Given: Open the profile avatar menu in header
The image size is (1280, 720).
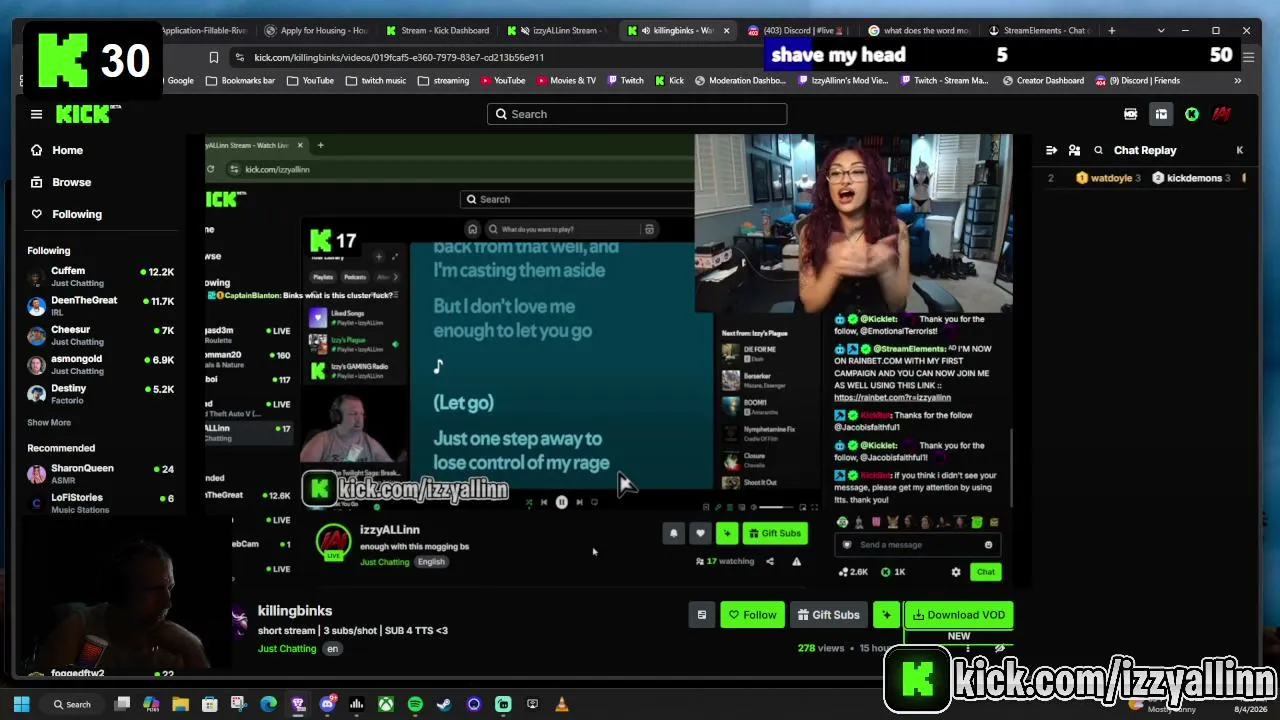Looking at the screenshot, I should [x=1222, y=114].
